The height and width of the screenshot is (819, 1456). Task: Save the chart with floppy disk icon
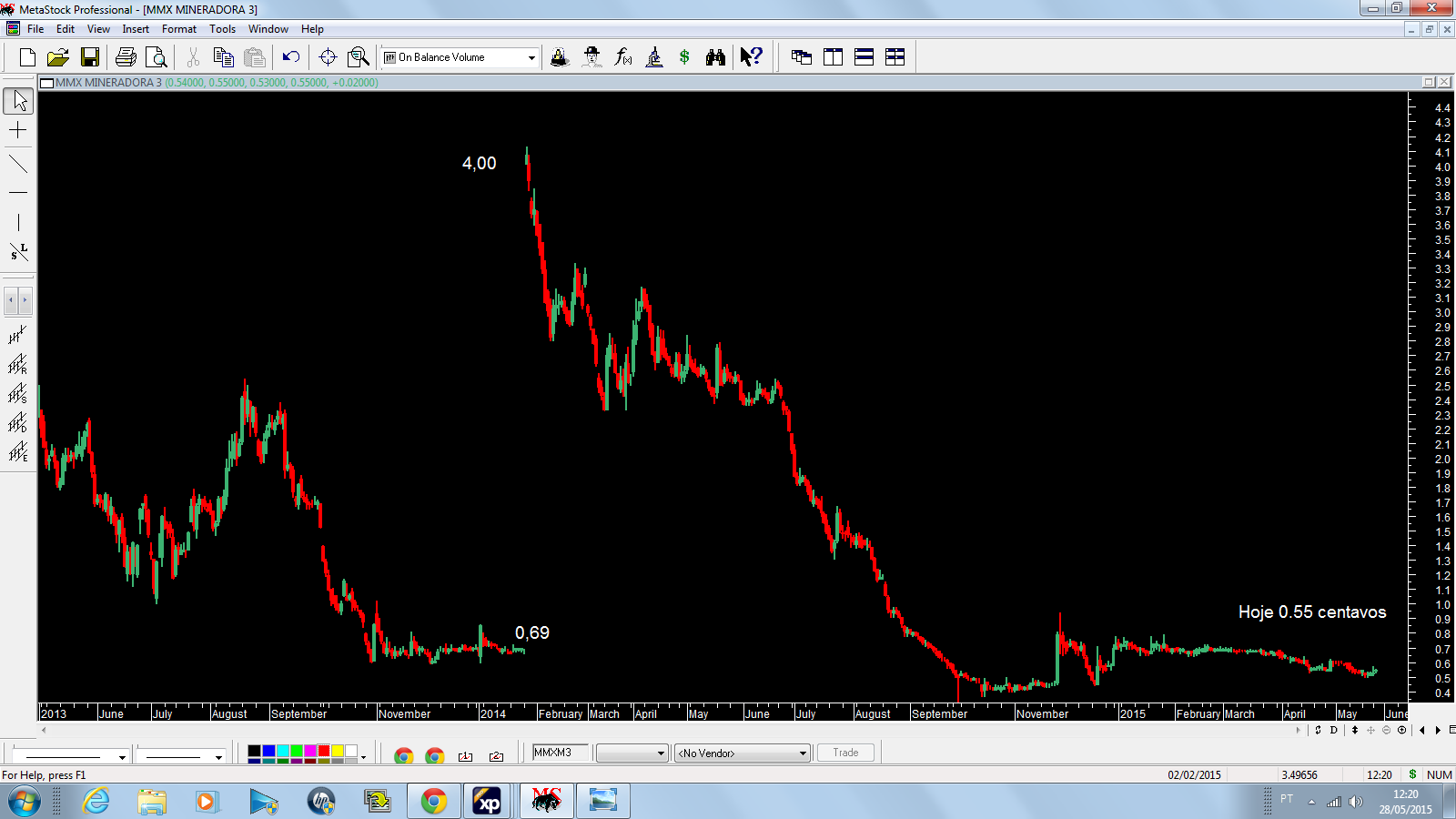[x=89, y=57]
